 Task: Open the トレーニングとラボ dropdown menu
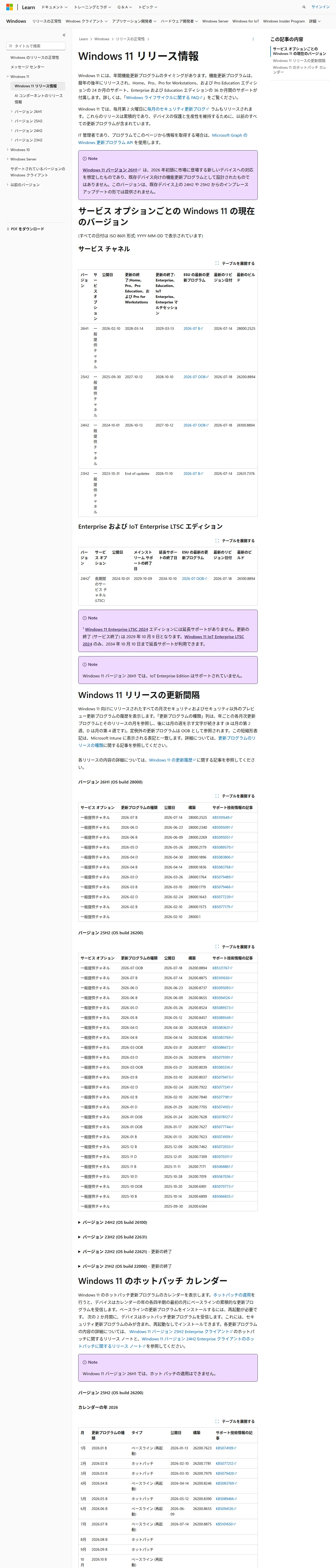pos(93,7)
